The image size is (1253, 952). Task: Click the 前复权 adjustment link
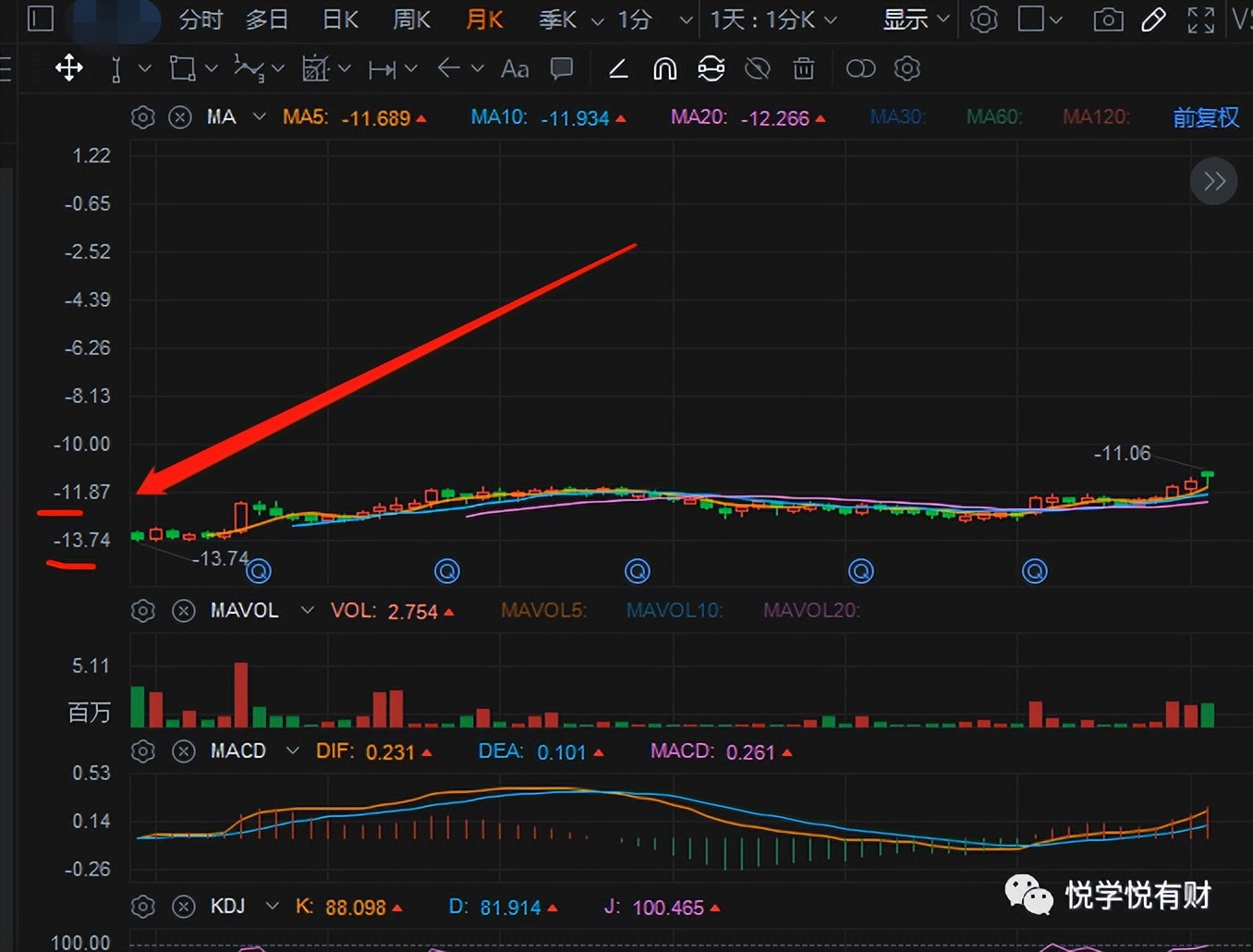1205,117
